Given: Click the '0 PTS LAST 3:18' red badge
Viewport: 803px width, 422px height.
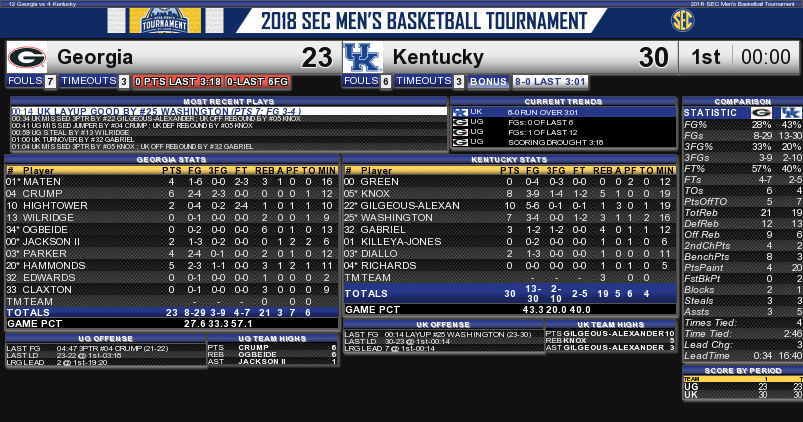Looking at the screenshot, I should click(177, 81).
